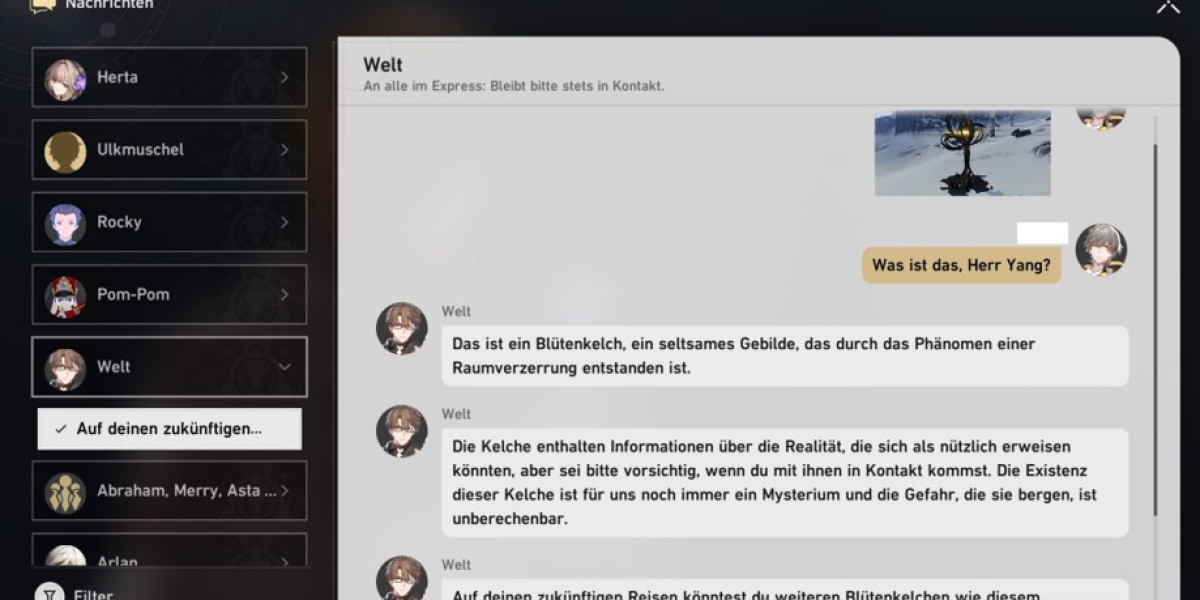Click the player avatar beside 'Was ist das, Herr Yang?'

click(x=1101, y=250)
